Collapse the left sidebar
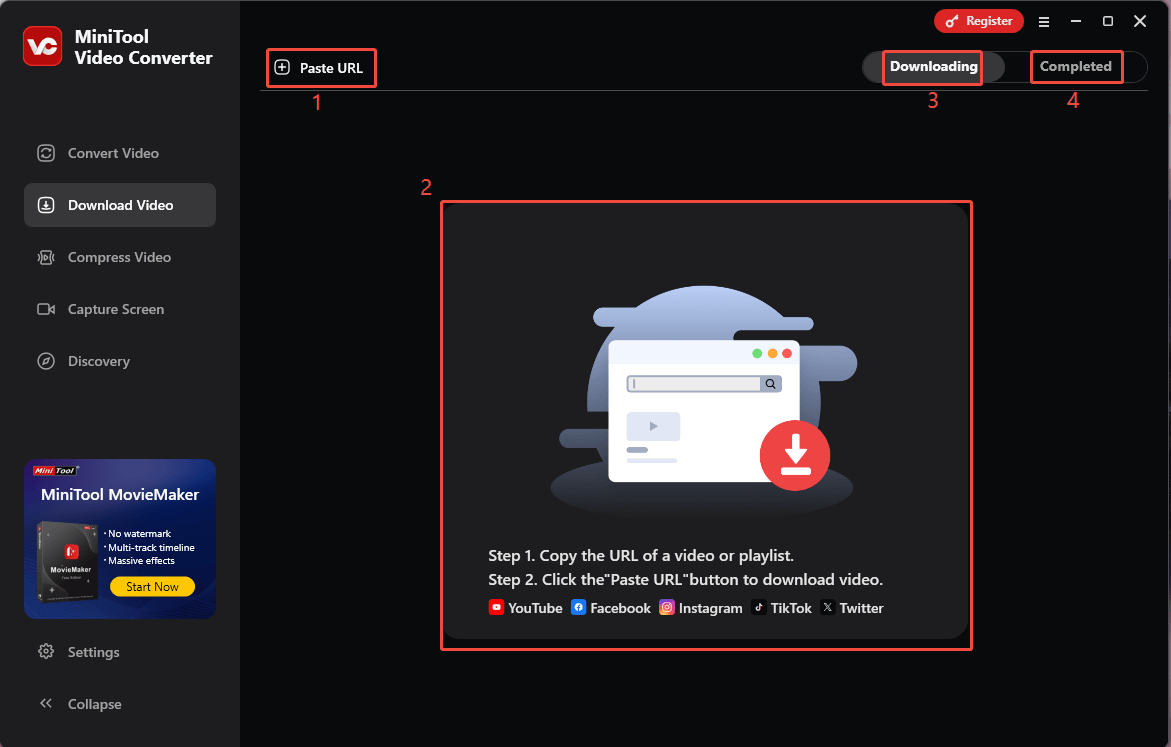The width and height of the screenshot is (1171, 747). click(79, 704)
